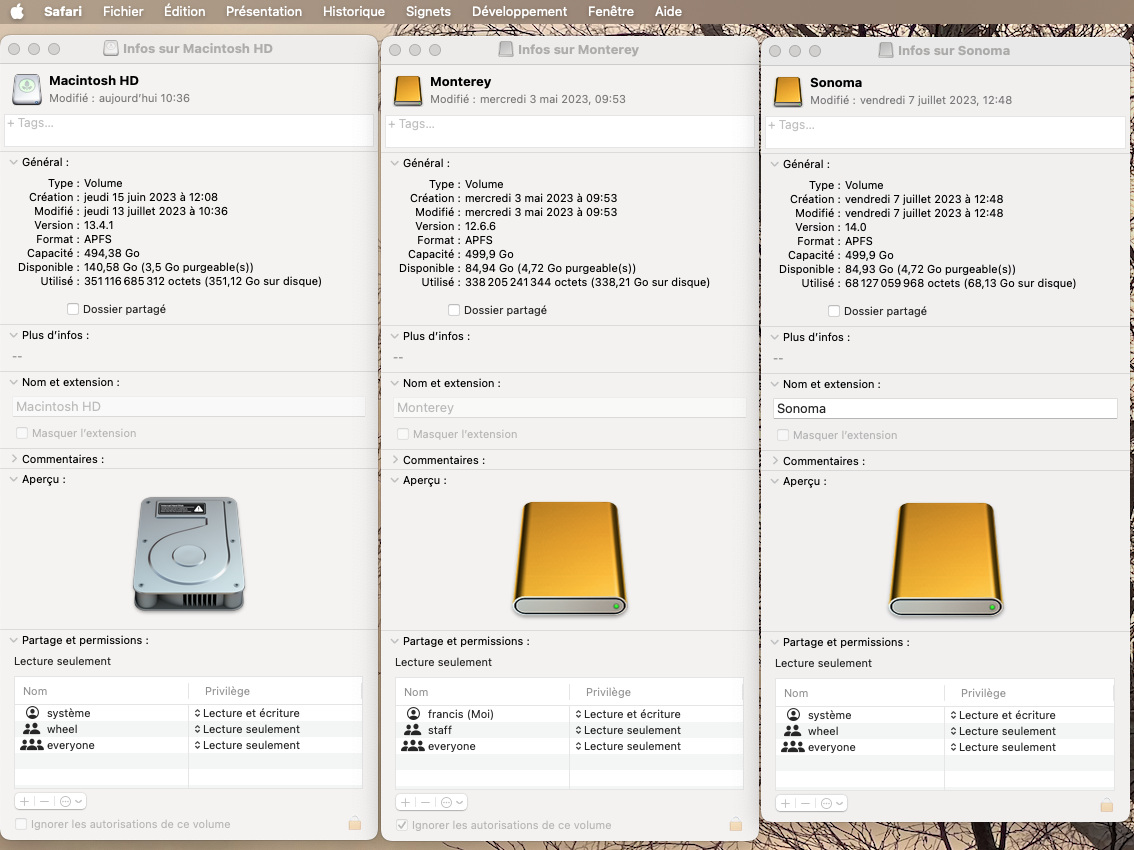Screen dimensions: 1134x850
Task: Click the Sonoma name text field
Action: [945, 408]
